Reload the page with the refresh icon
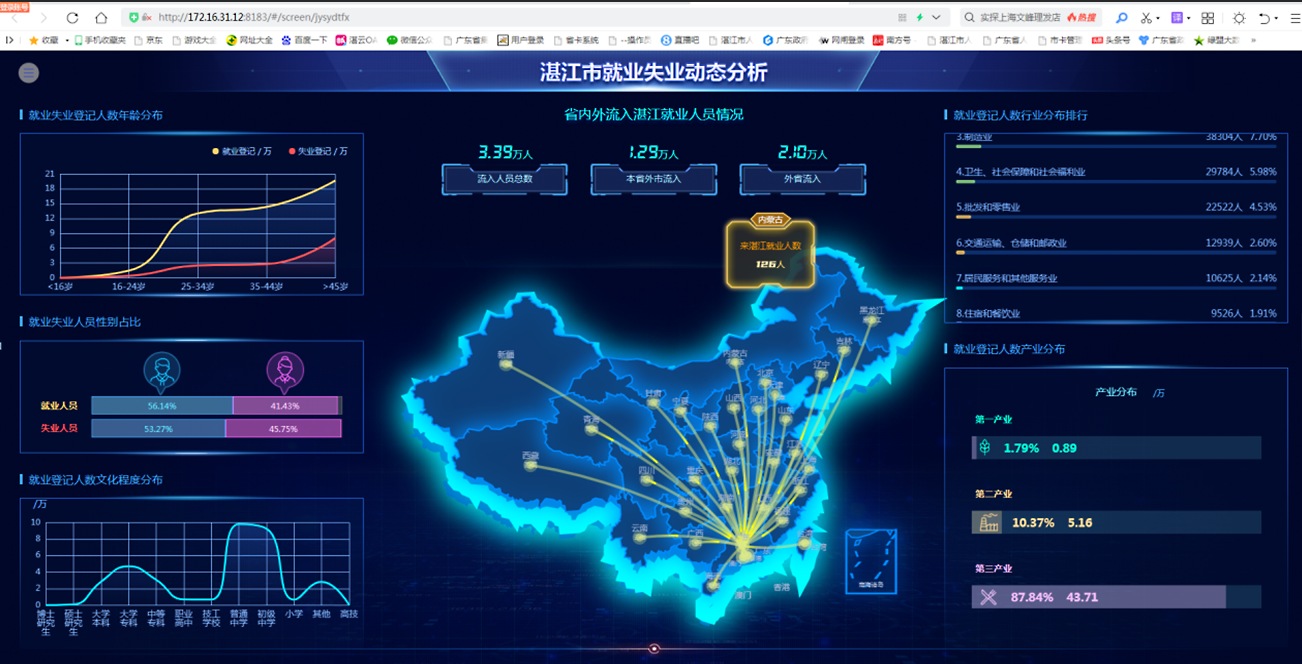This screenshot has height=664, width=1302. coord(72,18)
